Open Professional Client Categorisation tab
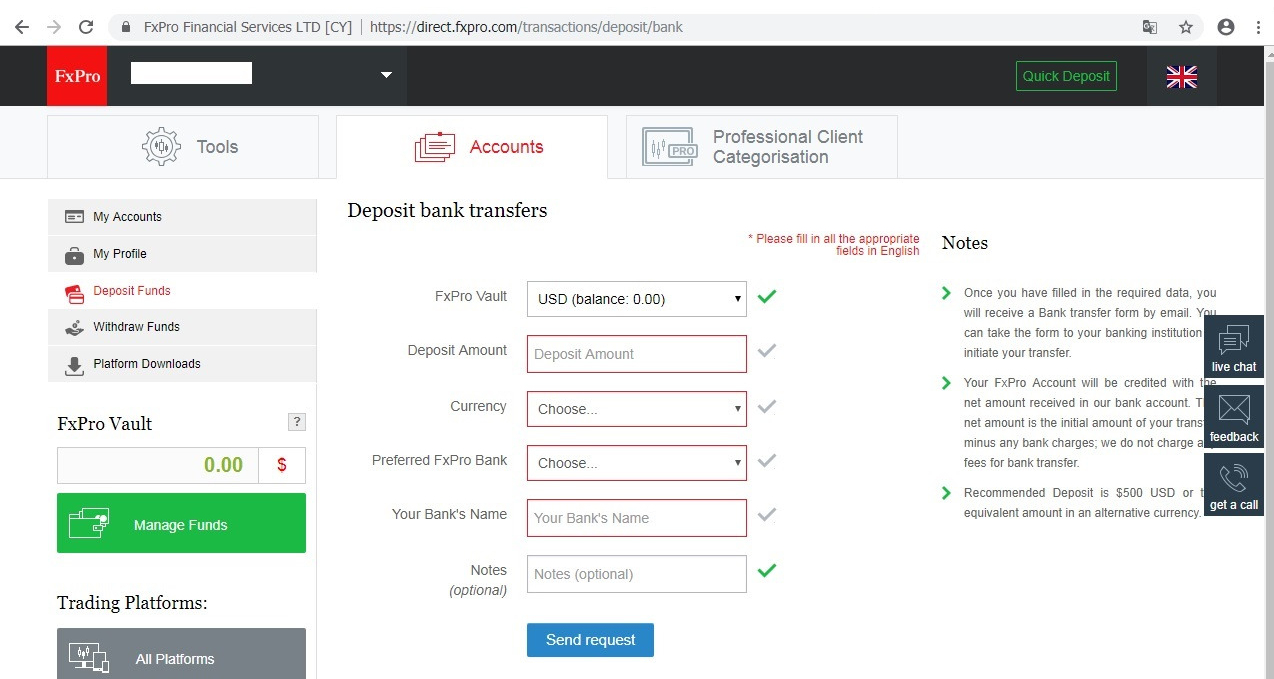1274x679 pixels. click(762, 147)
